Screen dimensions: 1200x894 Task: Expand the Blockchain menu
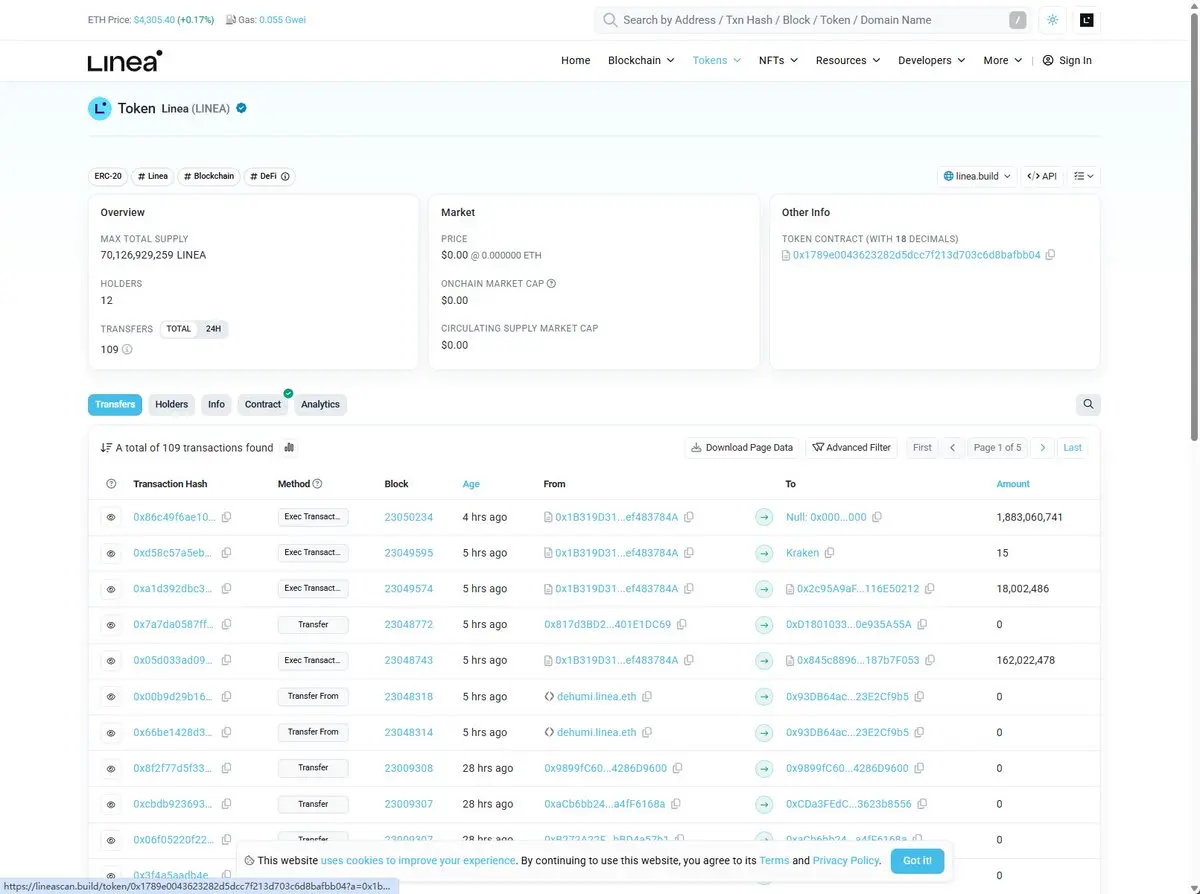(x=641, y=61)
